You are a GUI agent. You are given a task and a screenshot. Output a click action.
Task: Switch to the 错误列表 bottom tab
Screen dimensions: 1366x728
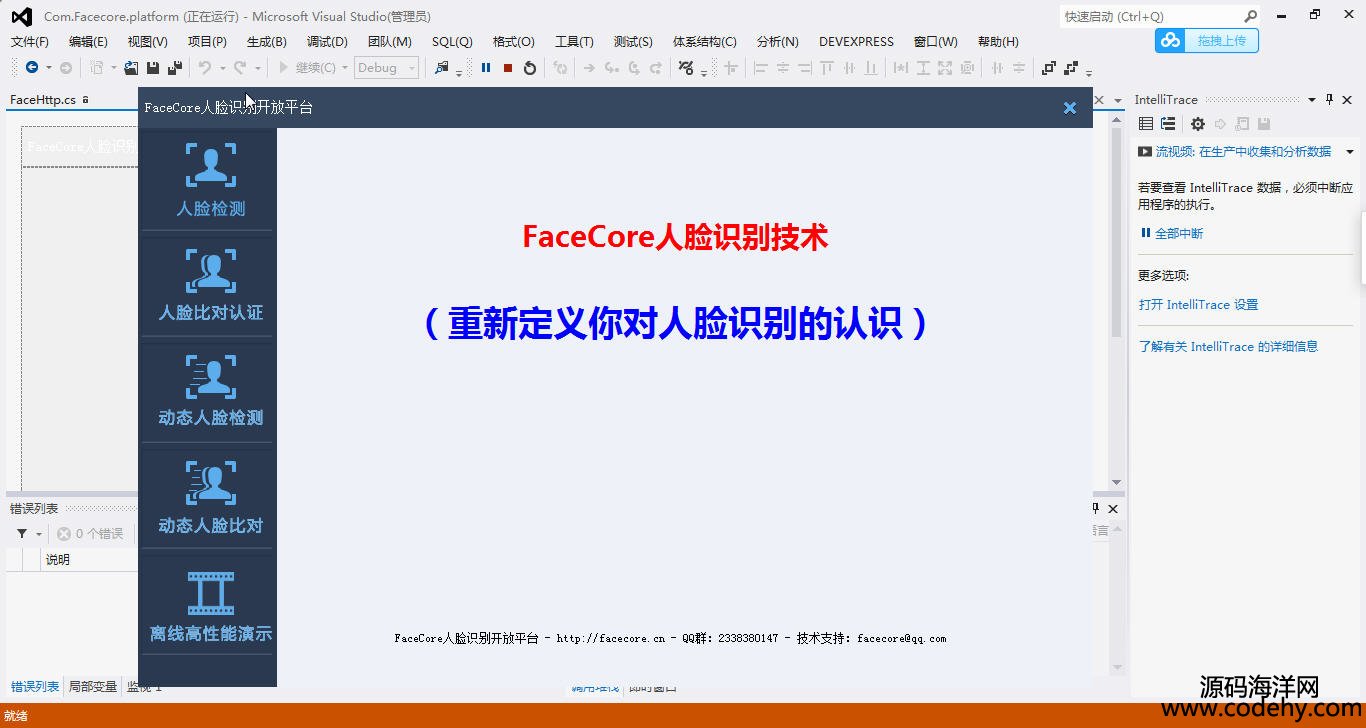35,687
